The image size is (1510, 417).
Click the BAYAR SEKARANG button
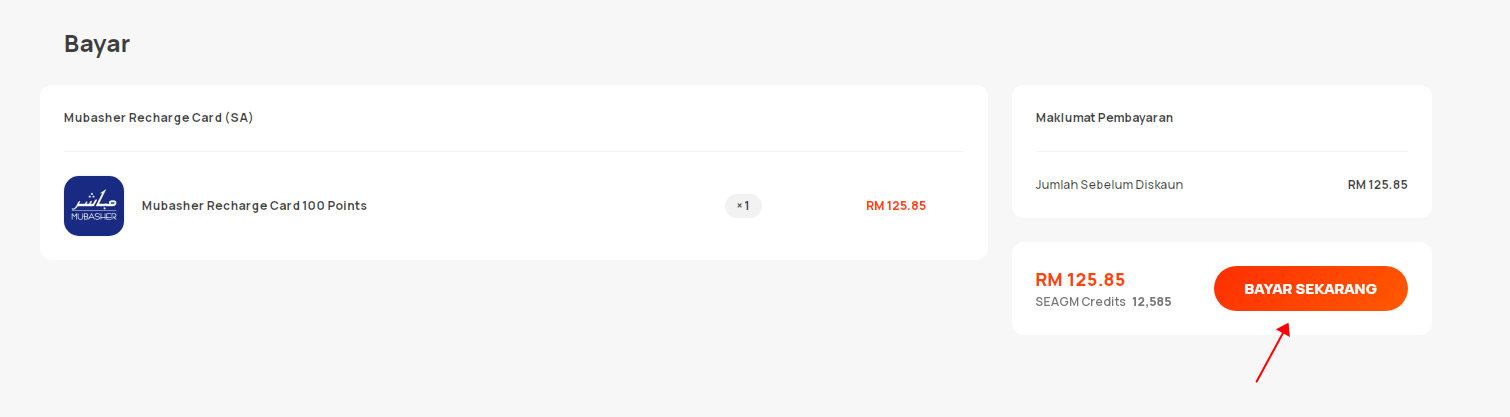click(1310, 289)
